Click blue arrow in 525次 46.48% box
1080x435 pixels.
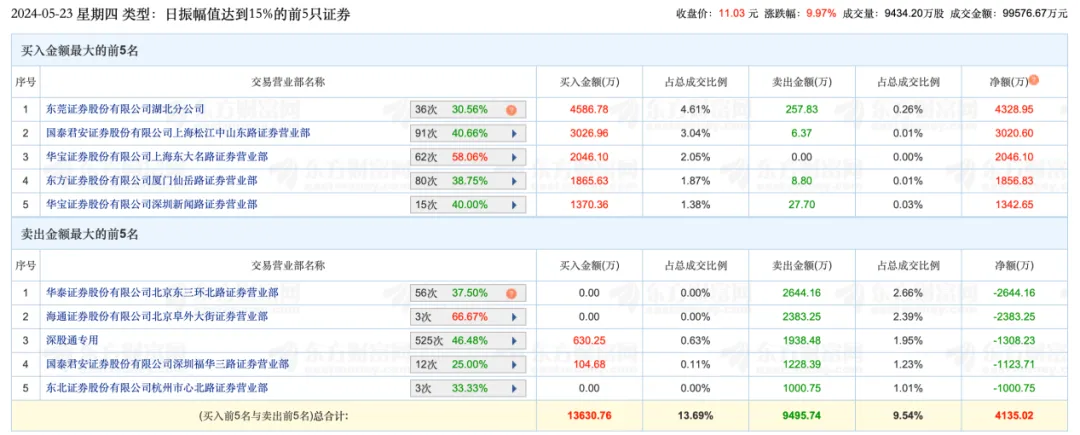[x=514, y=341]
